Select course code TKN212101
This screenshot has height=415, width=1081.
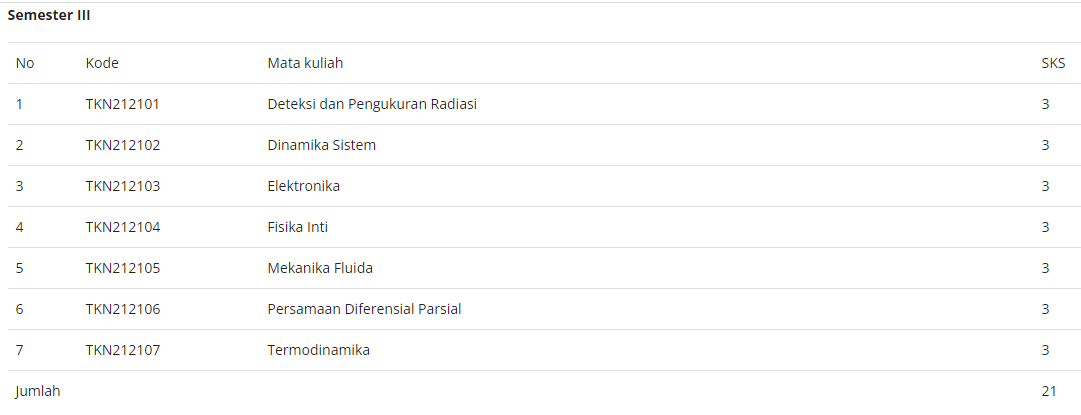coord(123,104)
